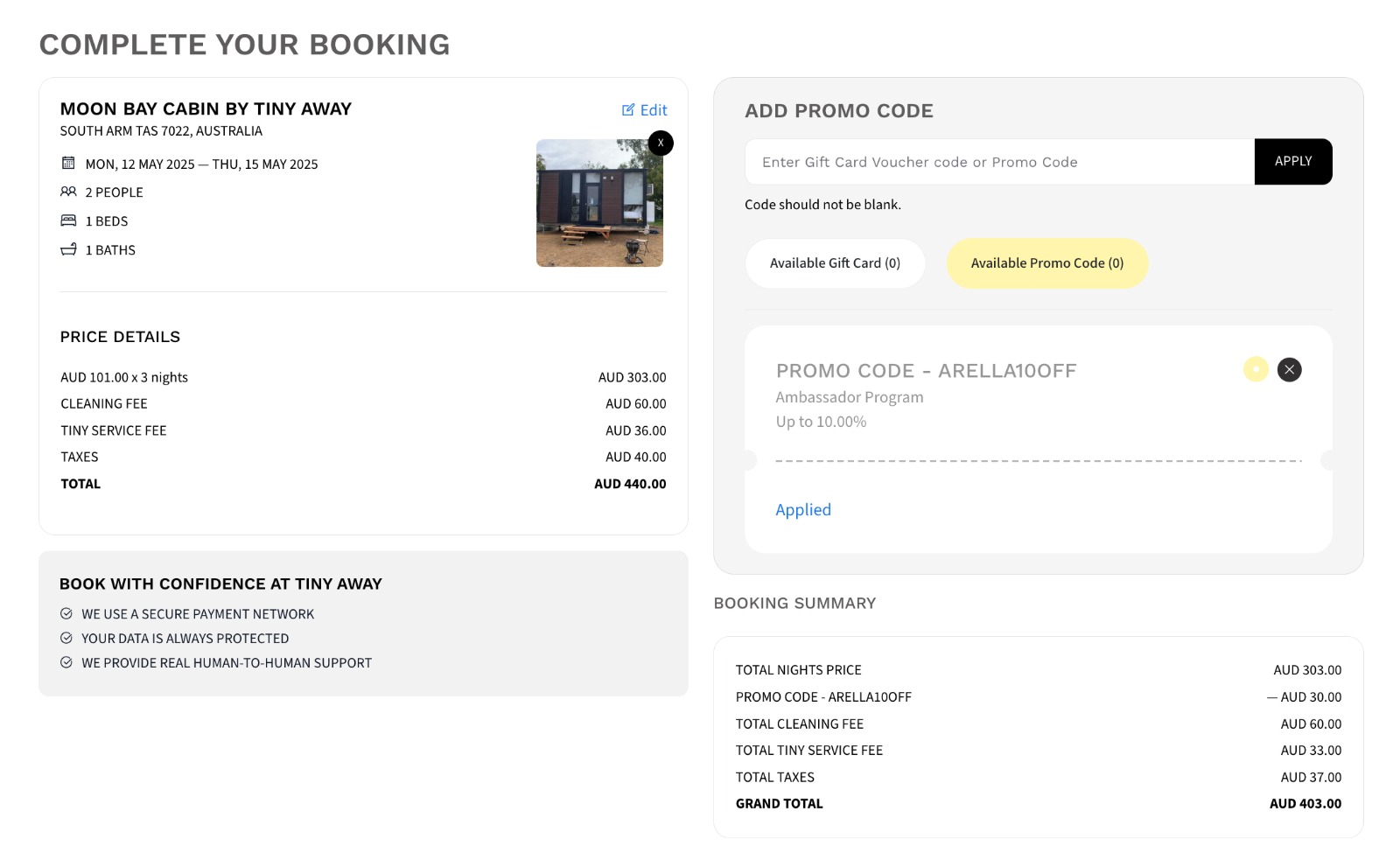Focus the gift card or promo code field
The width and height of the screenshot is (1400, 846).
coord(999,162)
